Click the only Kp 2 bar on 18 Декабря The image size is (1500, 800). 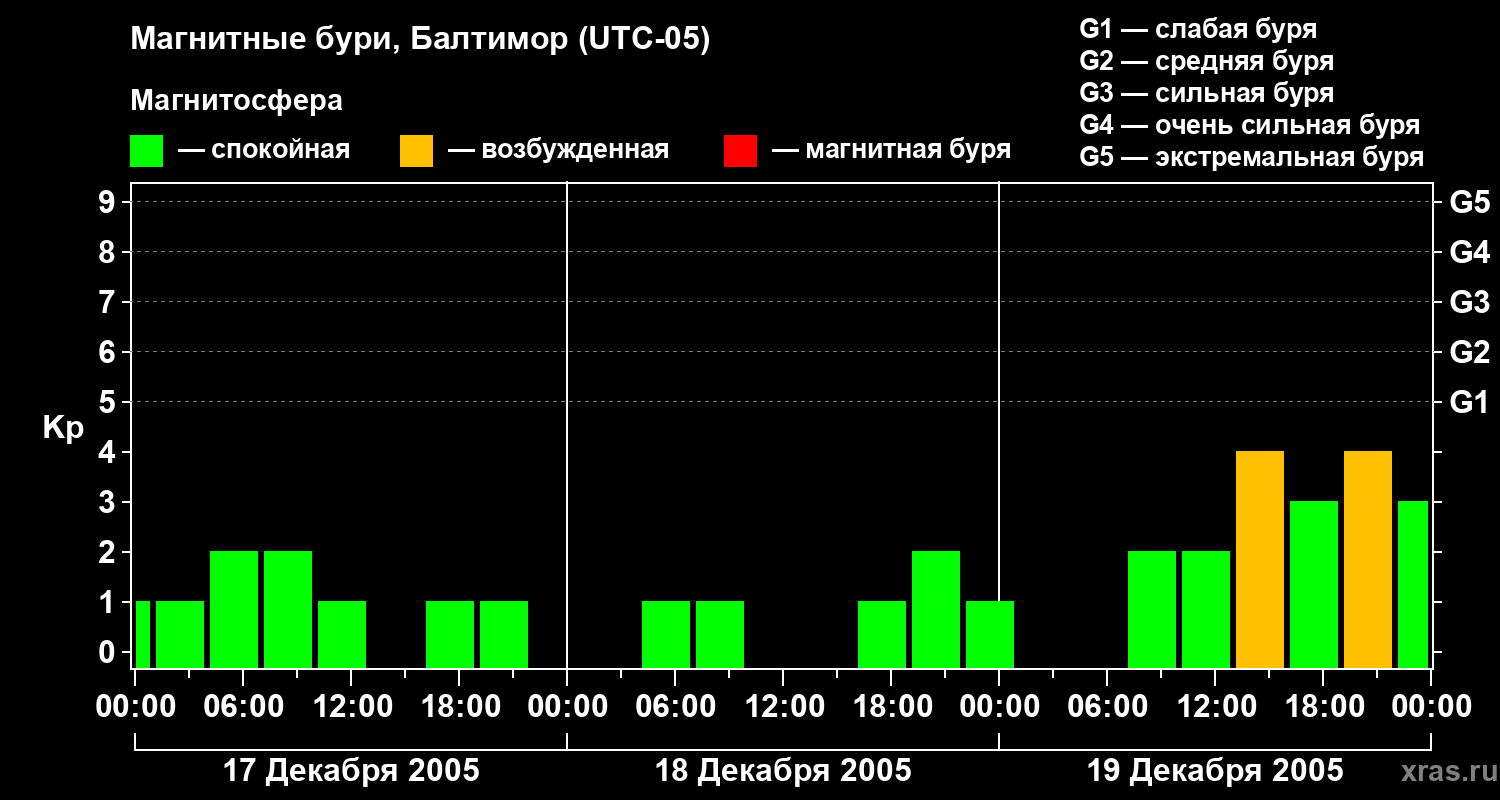(936, 610)
